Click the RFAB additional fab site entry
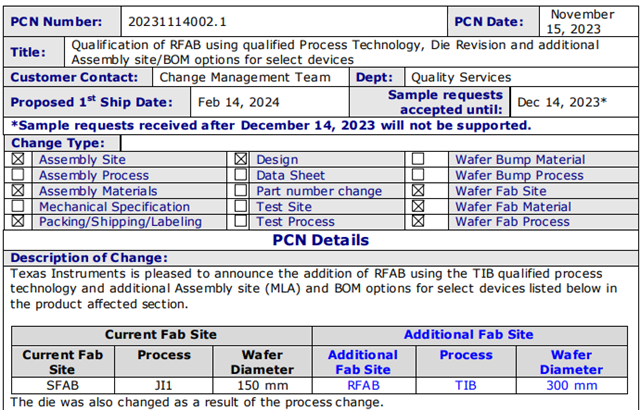Viewport: 640px width, 410px height. (x=364, y=385)
